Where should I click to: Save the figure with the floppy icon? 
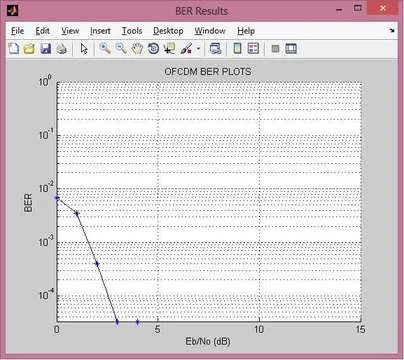[46, 49]
